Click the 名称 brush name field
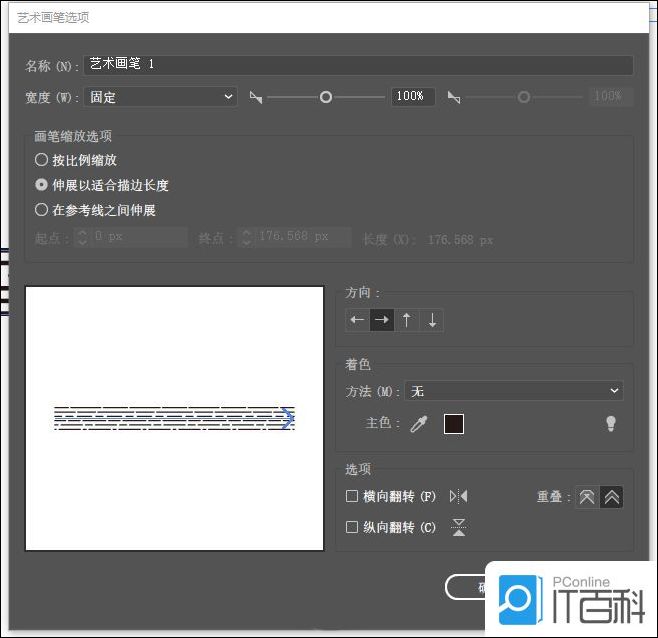658x638 pixels. coord(358,64)
